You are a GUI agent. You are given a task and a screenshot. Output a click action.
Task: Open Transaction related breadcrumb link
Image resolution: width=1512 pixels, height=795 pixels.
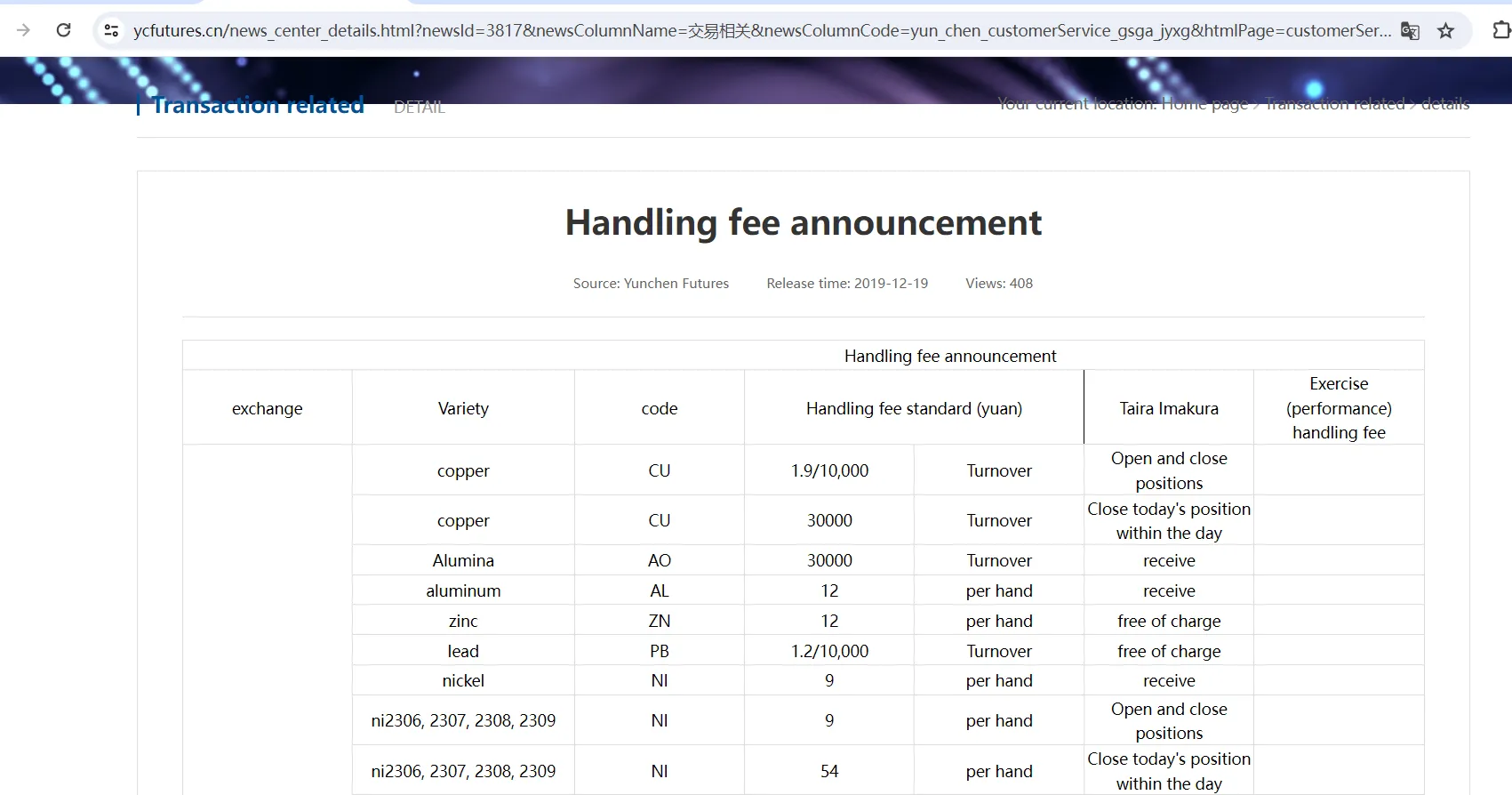[x=1334, y=103]
